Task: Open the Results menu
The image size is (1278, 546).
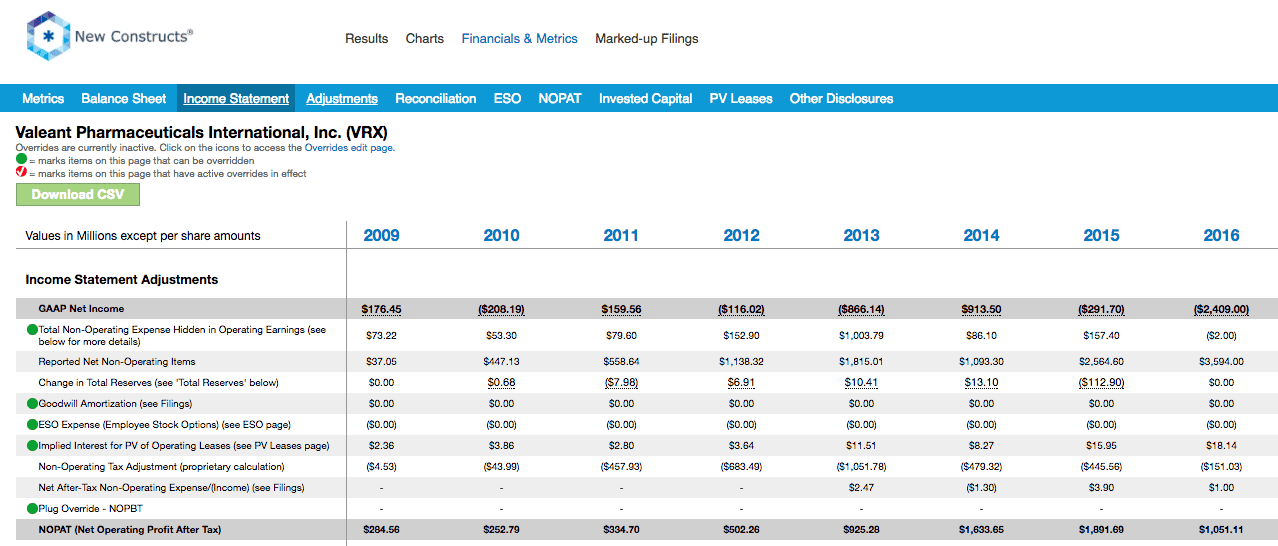Action: pyautogui.click(x=366, y=39)
